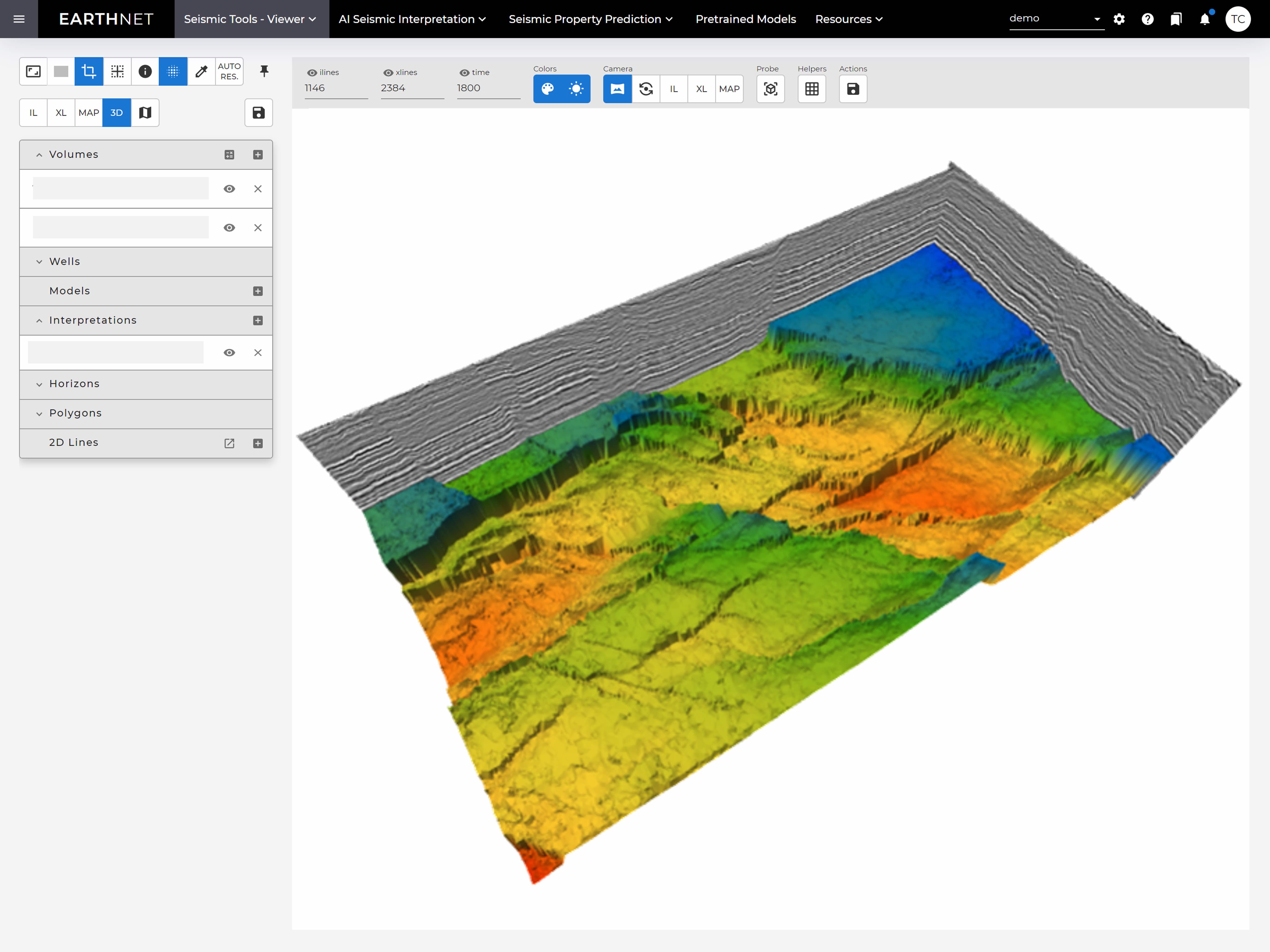The width and height of the screenshot is (1270, 952).
Task: Expand the Polygons section
Action: (39, 414)
